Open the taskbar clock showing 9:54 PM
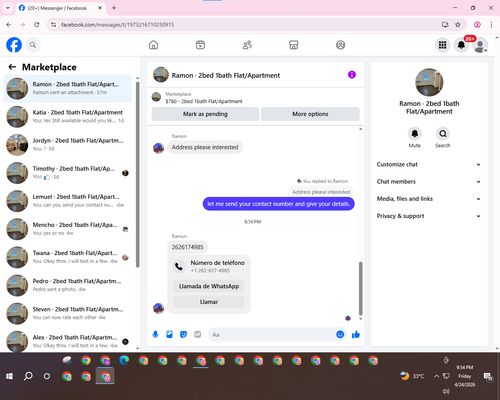Viewport: 500px width, 400px height. pyautogui.click(x=465, y=376)
